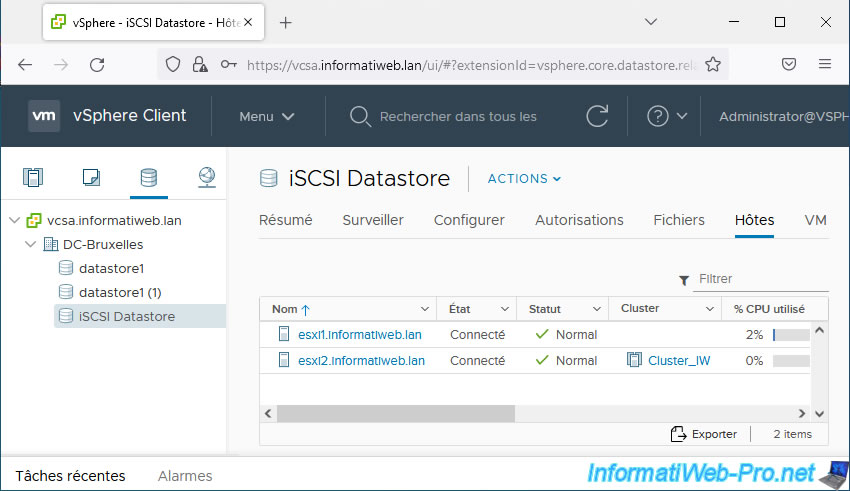Click the table scroll down arrow
850x491 pixels.
tap(819, 414)
